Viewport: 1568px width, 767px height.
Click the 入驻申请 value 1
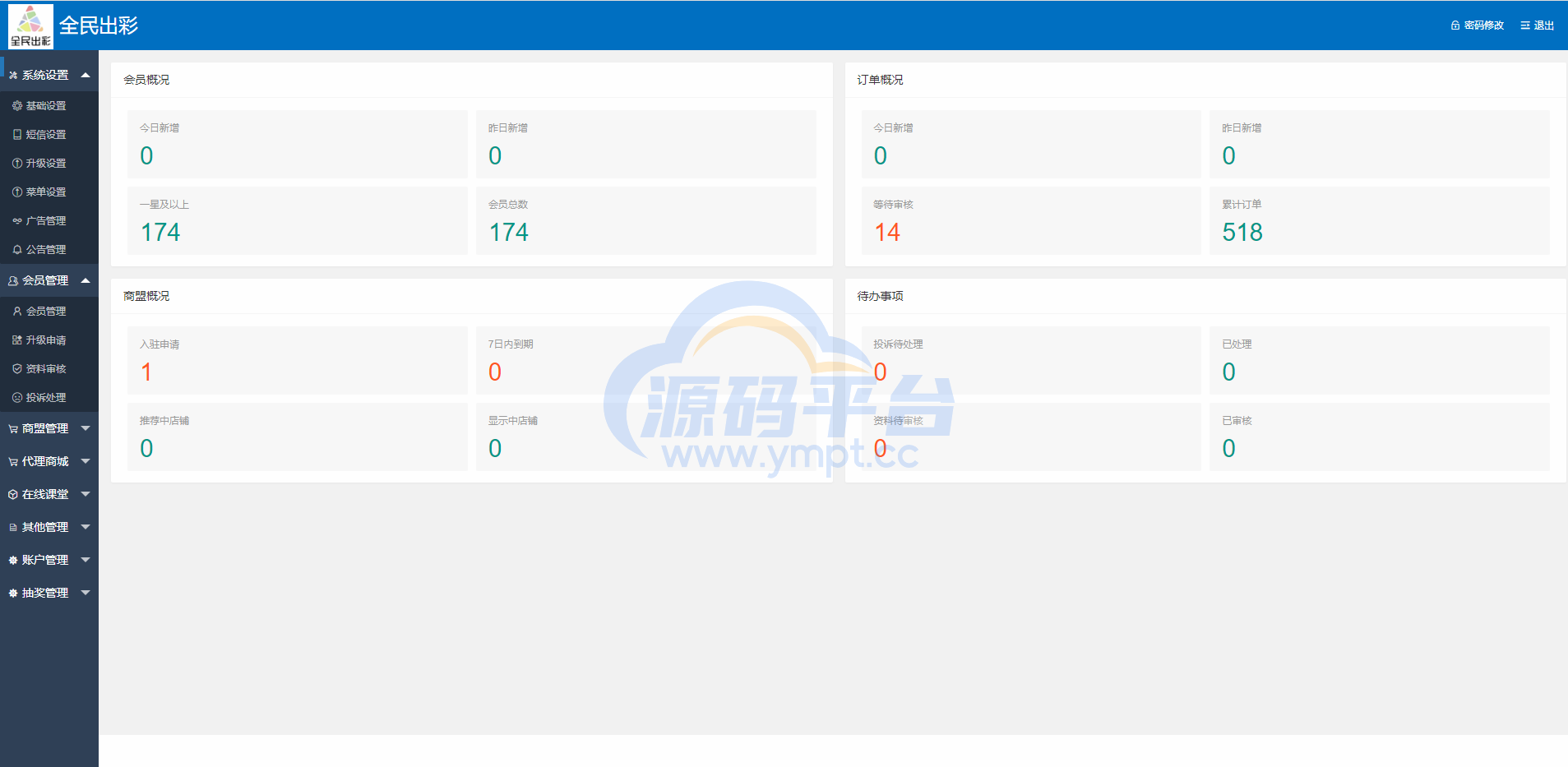click(146, 372)
